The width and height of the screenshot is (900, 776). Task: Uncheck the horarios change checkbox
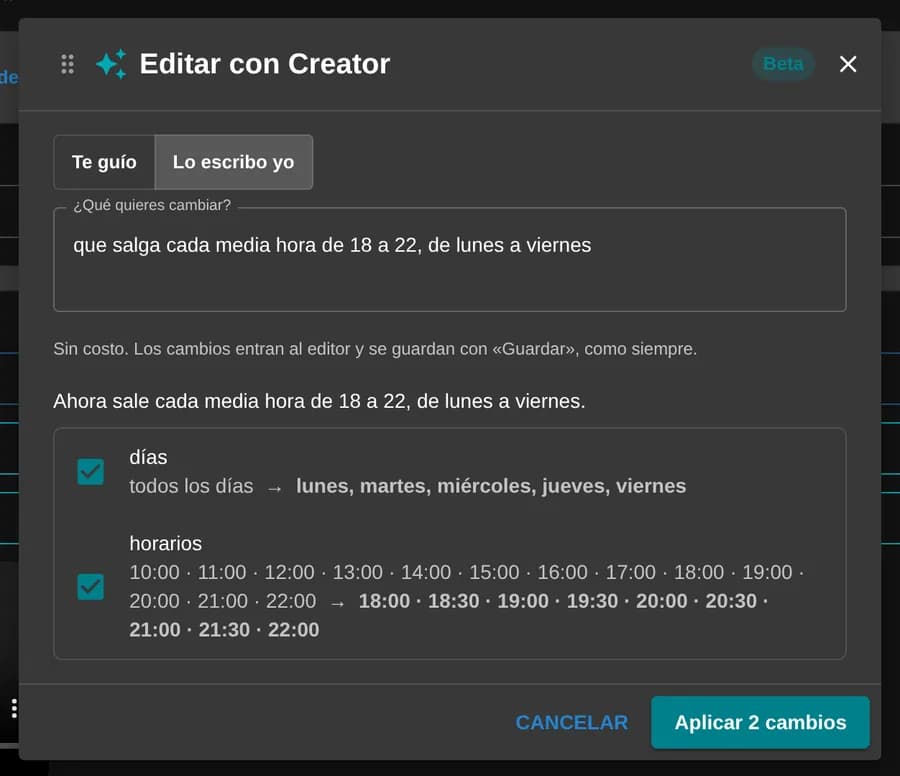click(91, 587)
